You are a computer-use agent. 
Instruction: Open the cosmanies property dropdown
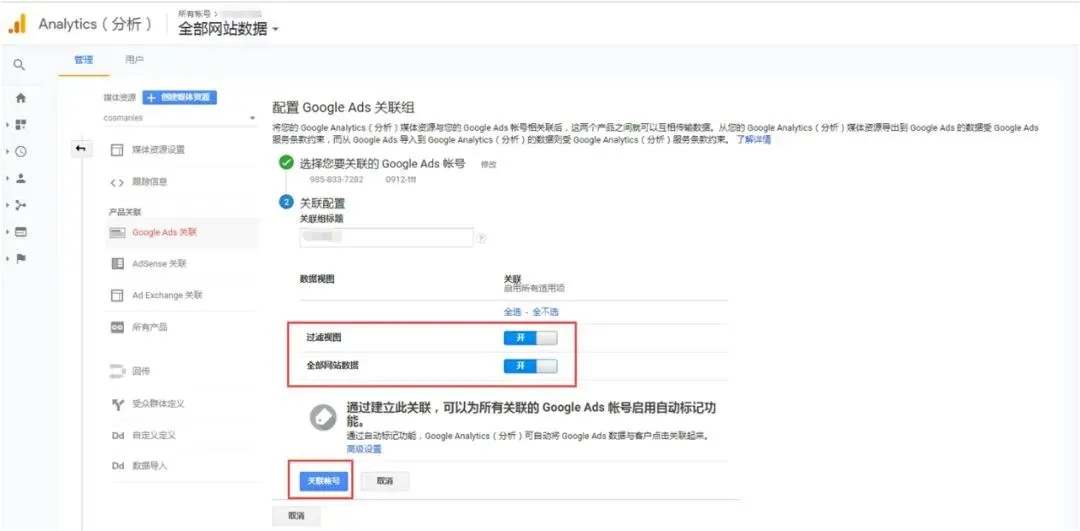[179, 118]
